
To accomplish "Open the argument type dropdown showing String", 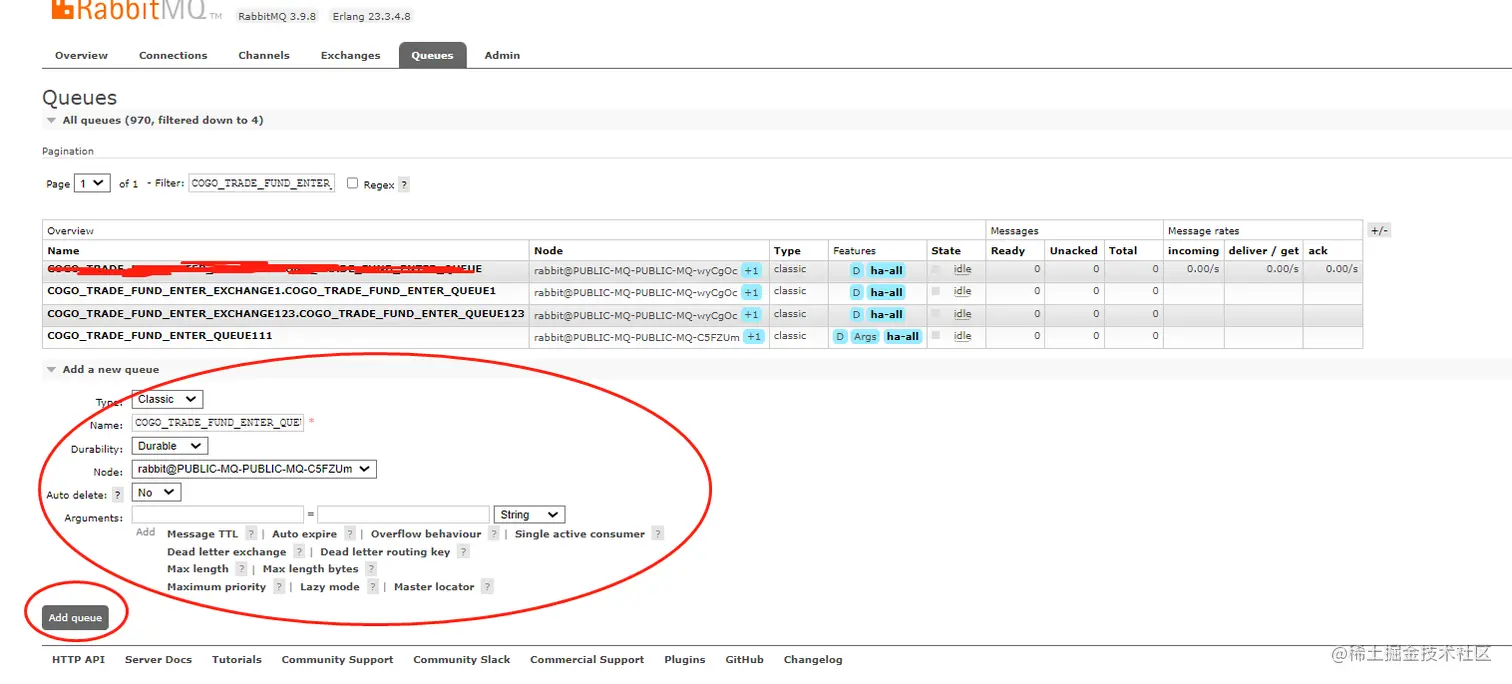I will (530, 515).
